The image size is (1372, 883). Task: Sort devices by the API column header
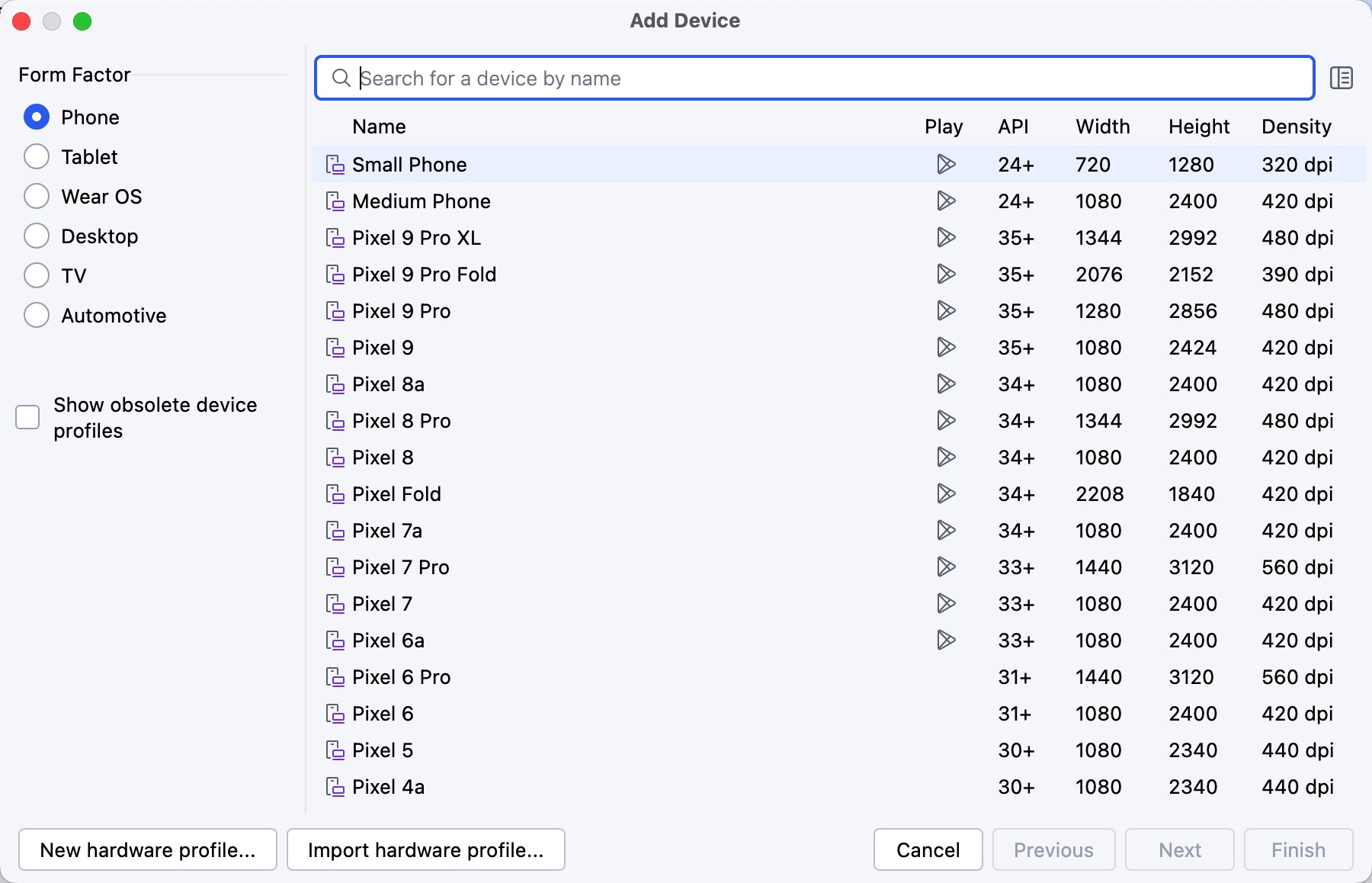(x=1013, y=127)
